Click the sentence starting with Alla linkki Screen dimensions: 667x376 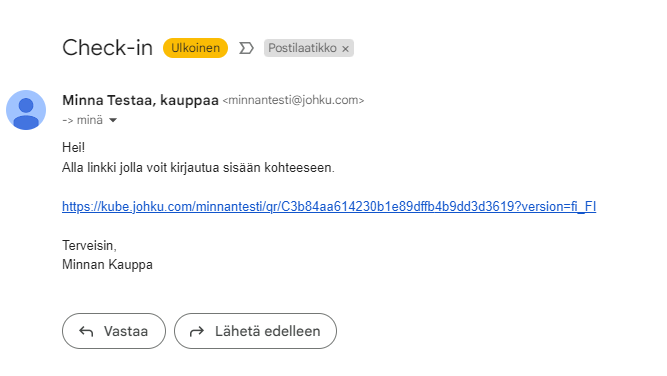[198, 168]
